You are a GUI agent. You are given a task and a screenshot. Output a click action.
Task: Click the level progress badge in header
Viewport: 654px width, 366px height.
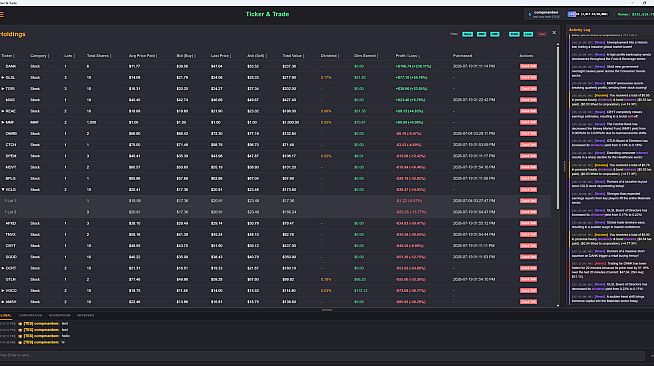(x=588, y=14)
